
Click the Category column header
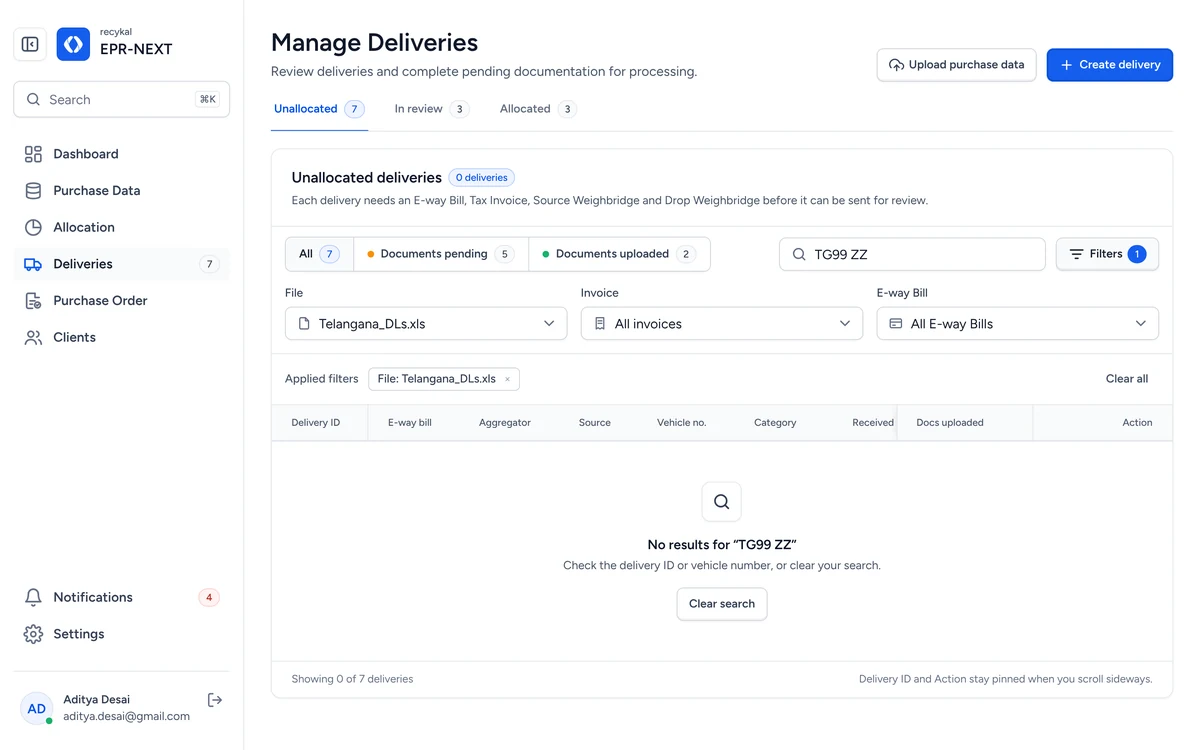coord(775,423)
